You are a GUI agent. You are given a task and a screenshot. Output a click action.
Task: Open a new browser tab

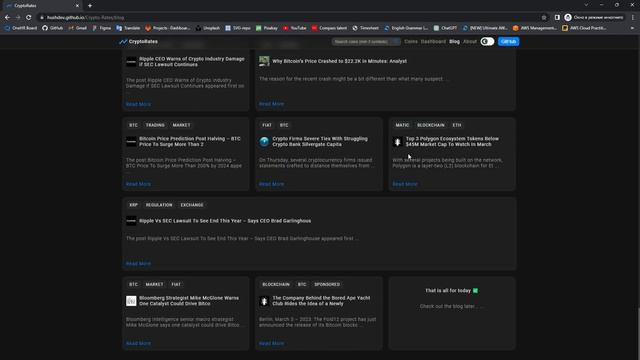[90, 6]
